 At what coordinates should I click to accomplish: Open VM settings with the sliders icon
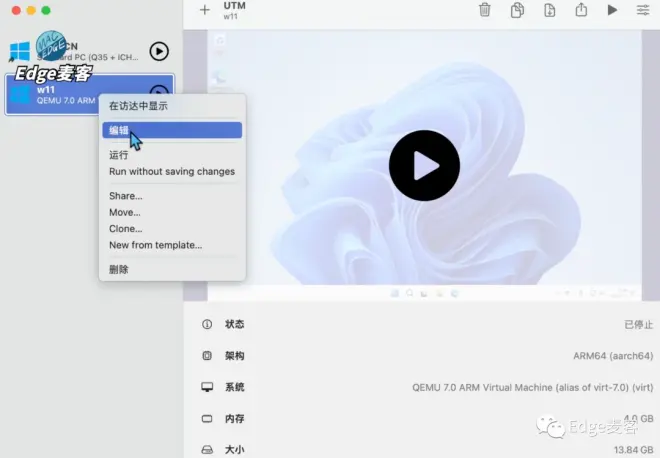click(x=643, y=10)
